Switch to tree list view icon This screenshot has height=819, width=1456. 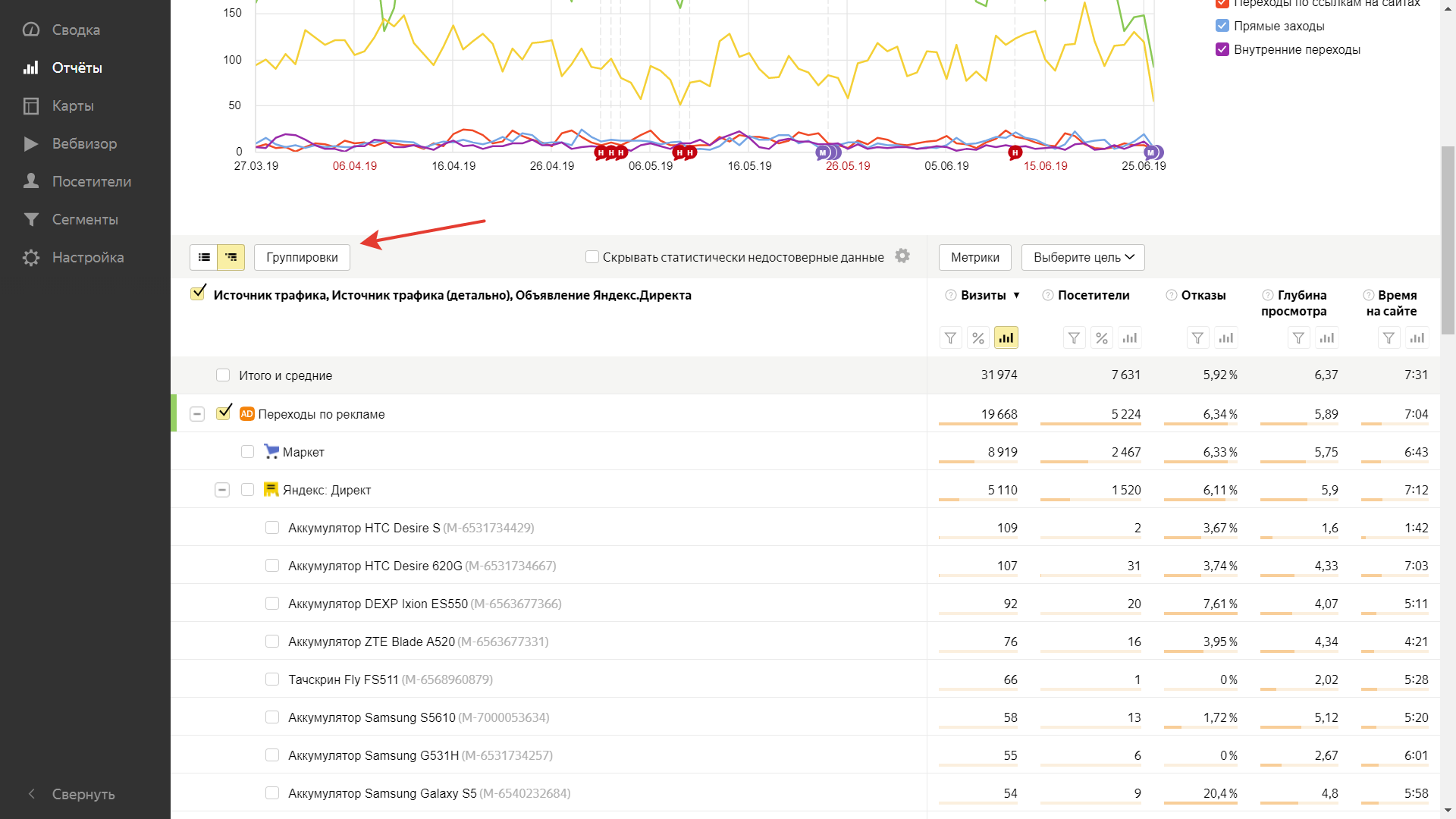[x=231, y=257]
